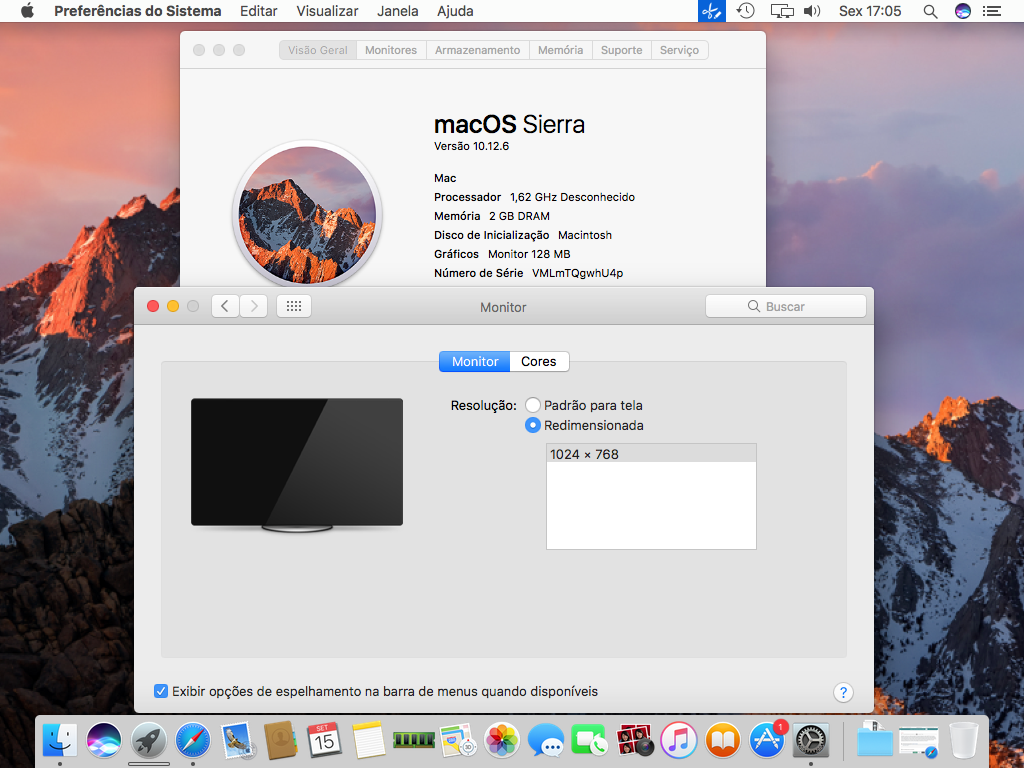Switch to Monitores tab in About window
The width and height of the screenshot is (1024, 768).
coord(391,50)
